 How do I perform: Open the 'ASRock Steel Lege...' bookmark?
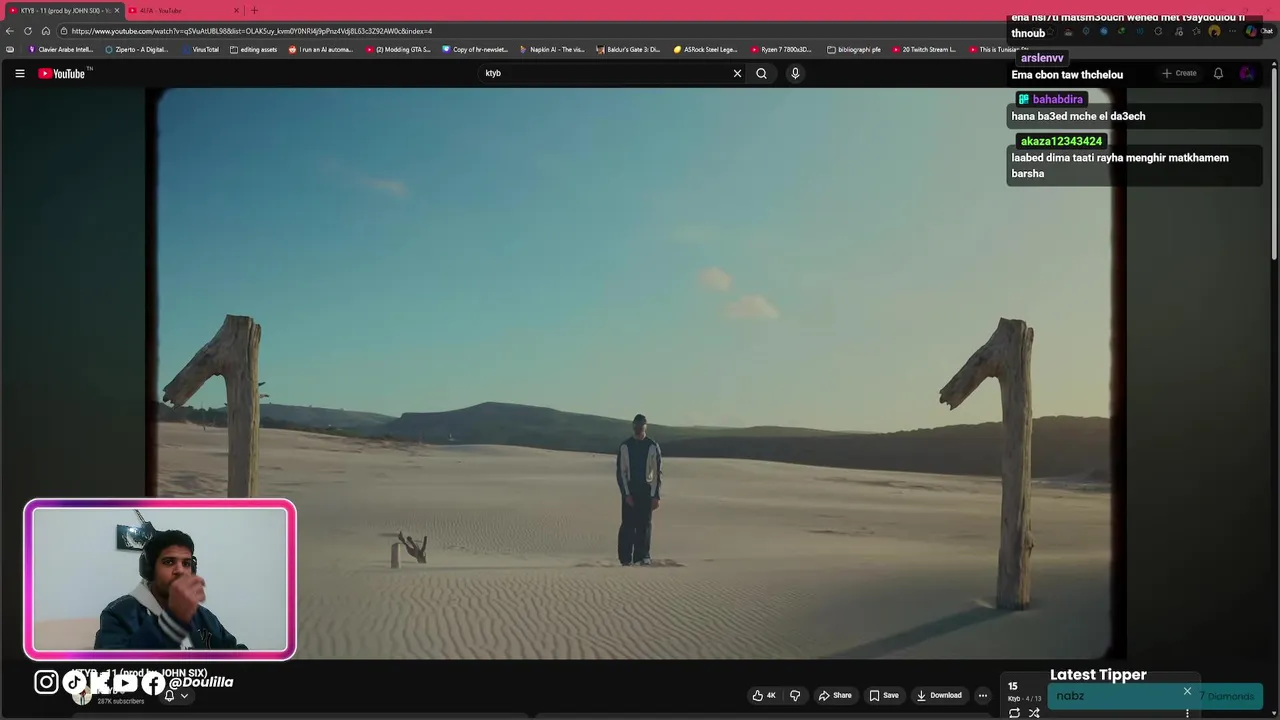(x=705, y=49)
